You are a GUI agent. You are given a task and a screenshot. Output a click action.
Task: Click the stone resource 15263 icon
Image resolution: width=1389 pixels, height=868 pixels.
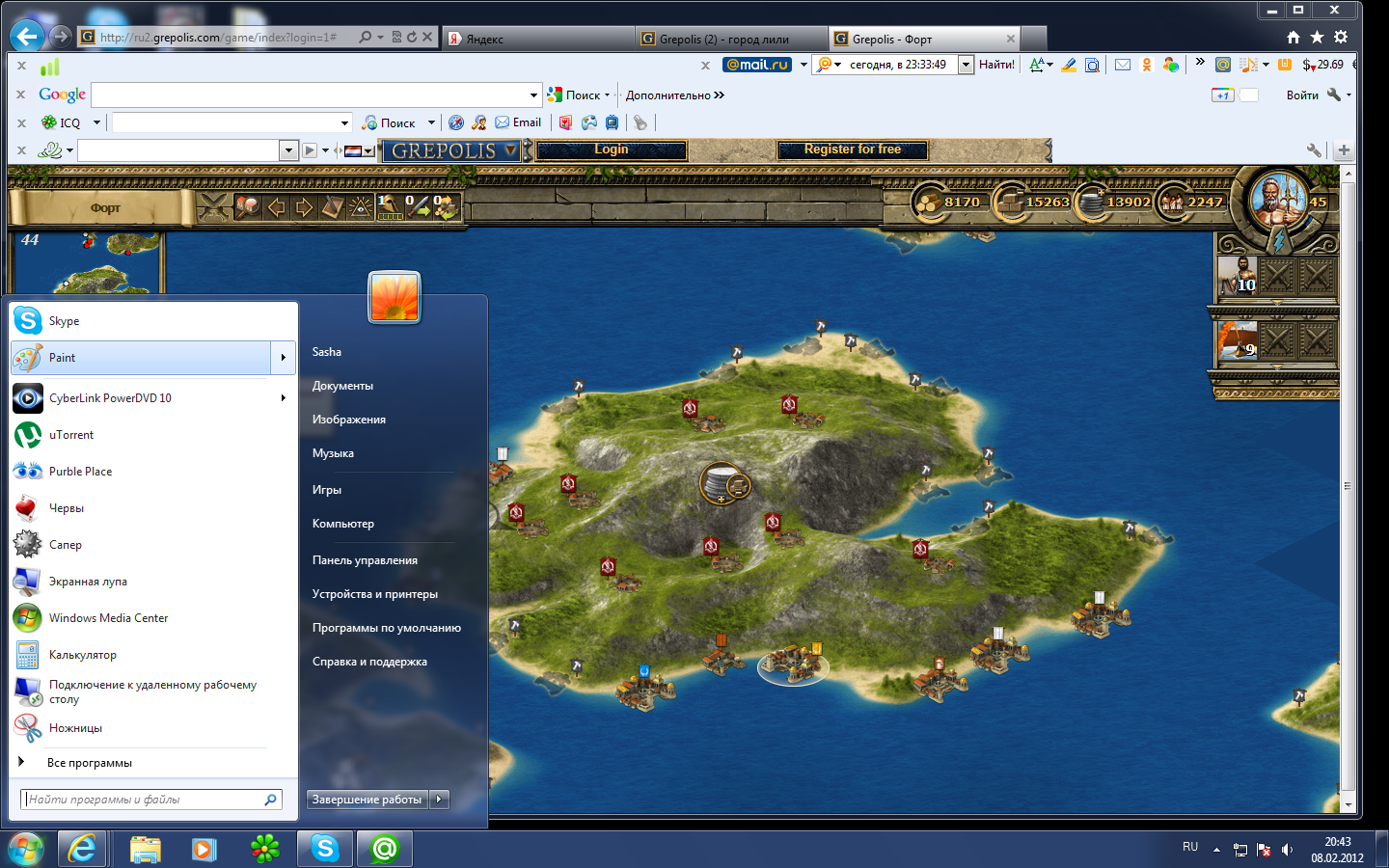[x=1010, y=203]
